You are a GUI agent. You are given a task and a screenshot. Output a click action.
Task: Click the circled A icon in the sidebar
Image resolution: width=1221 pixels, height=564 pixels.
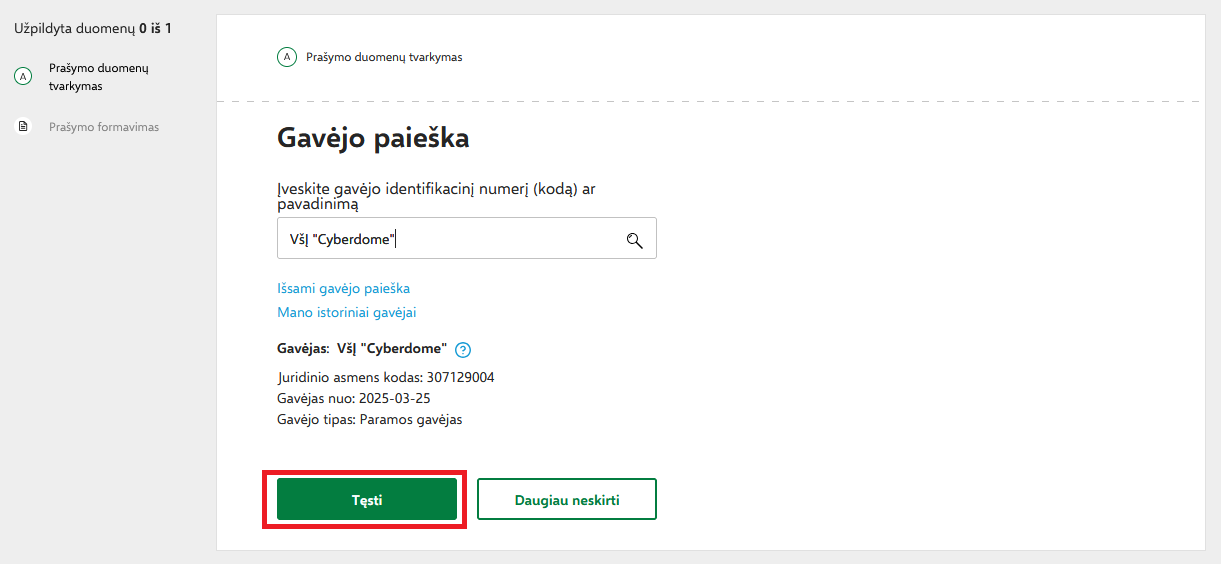23,76
